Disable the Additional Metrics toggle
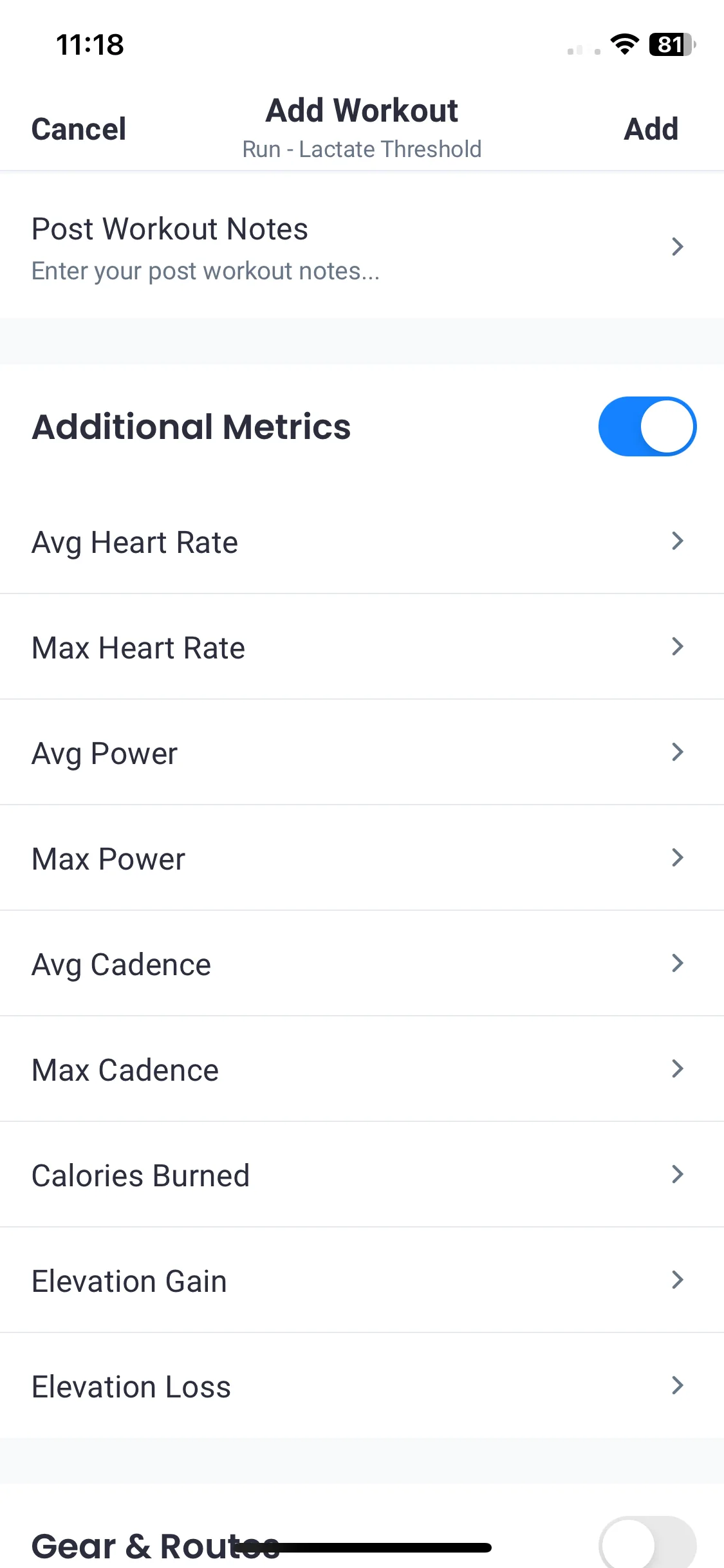724x1568 pixels. point(647,426)
